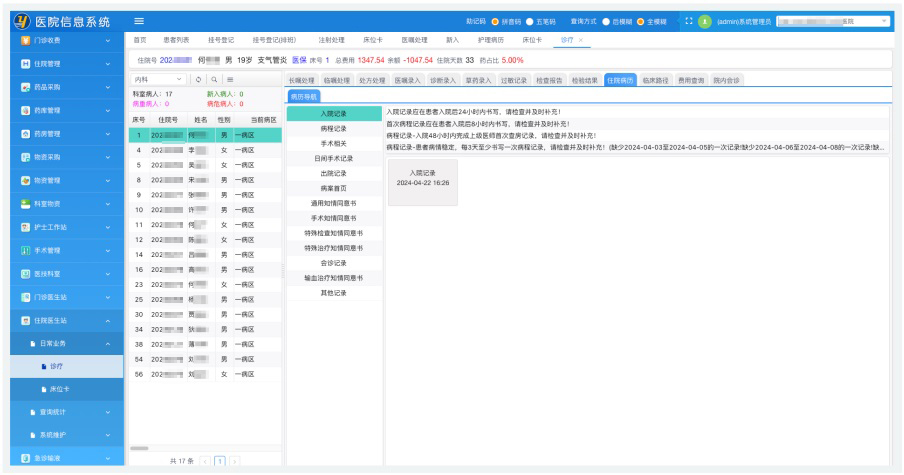Select the 后模糊 query mode radio
904x475 pixels.
click(x=606, y=21)
